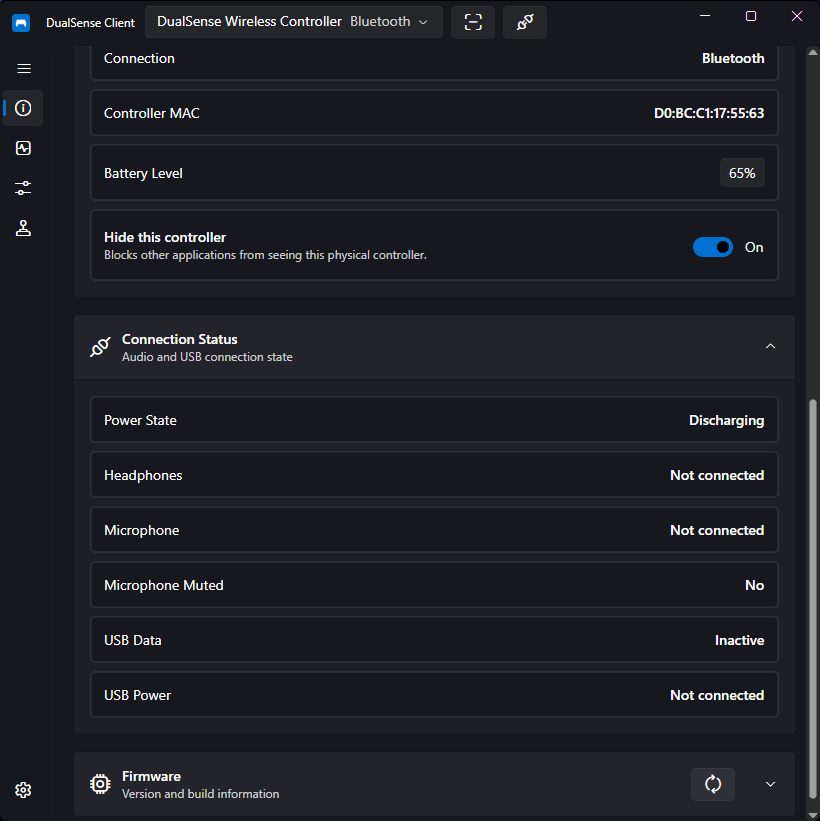Select the Power State row
This screenshot has width=820, height=821.
tap(434, 420)
